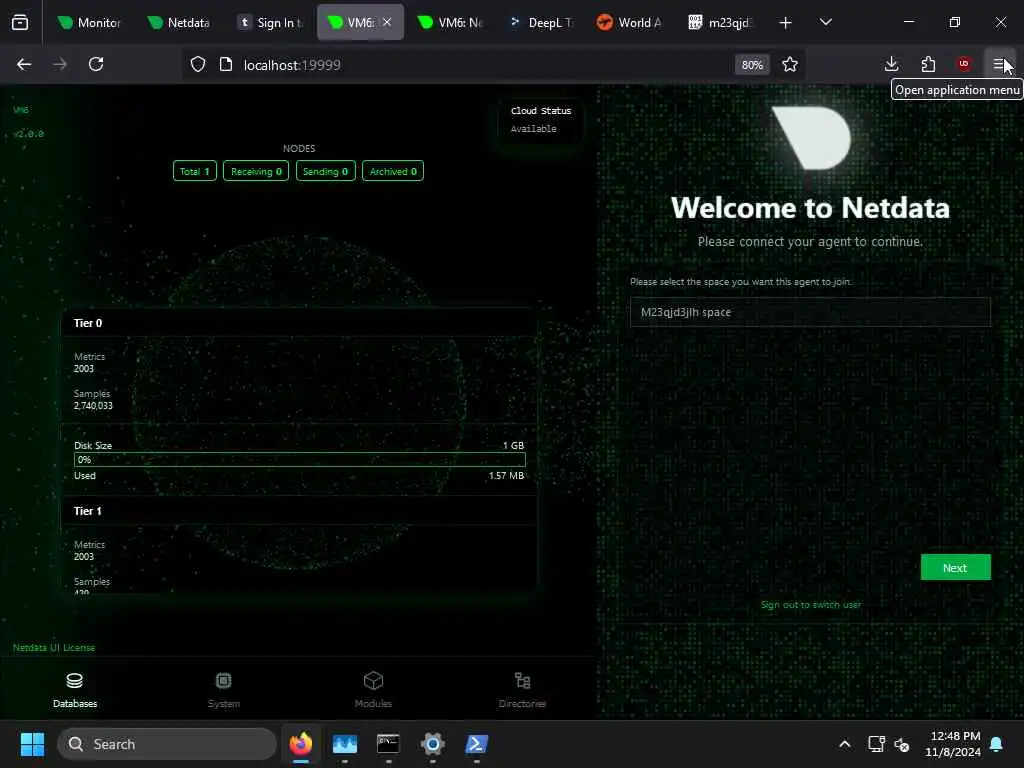
Task: Click the Sending 0 nodes badge
Action: [325, 171]
